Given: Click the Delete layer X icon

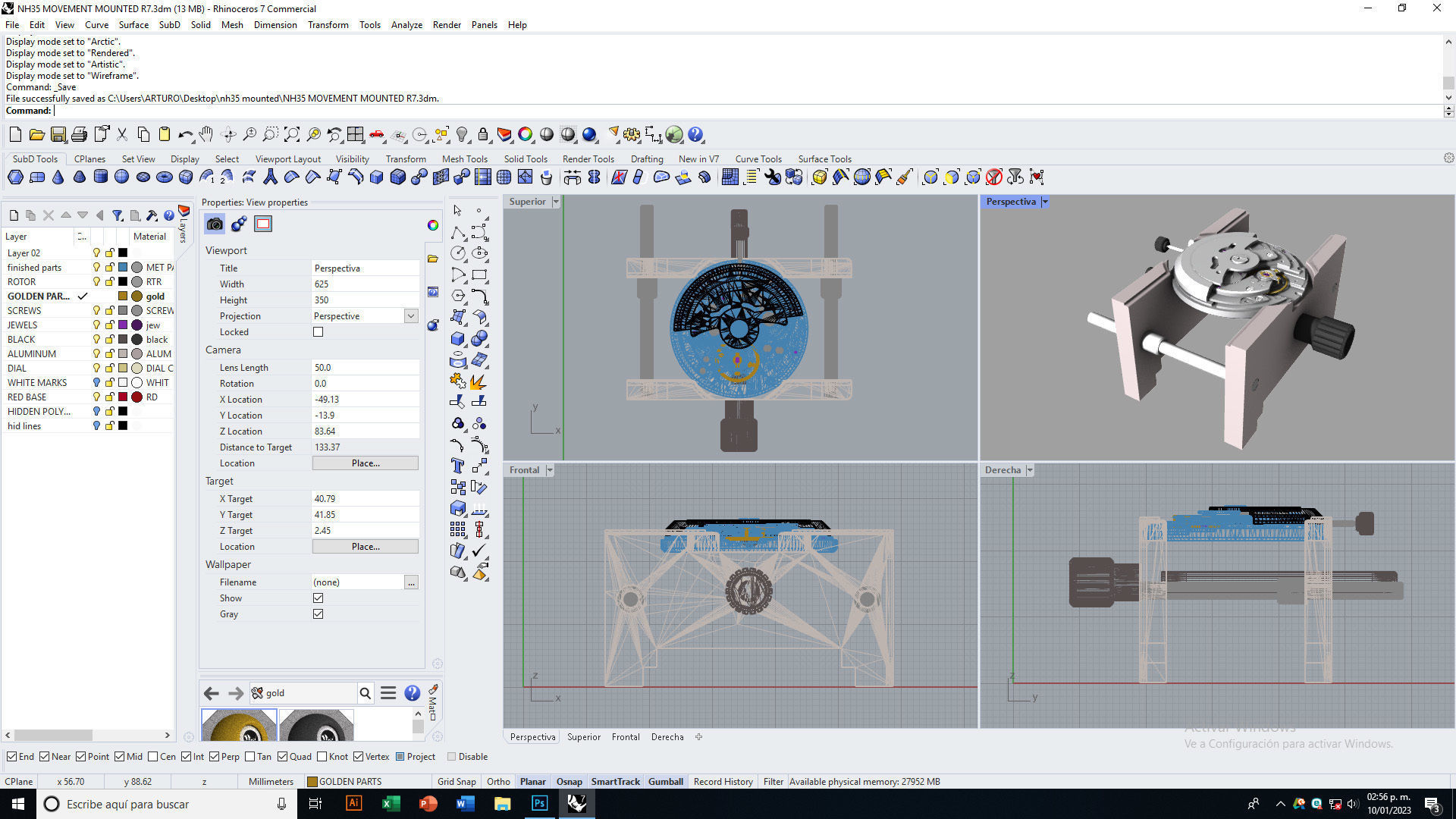Looking at the screenshot, I should [x=48, y=216].
